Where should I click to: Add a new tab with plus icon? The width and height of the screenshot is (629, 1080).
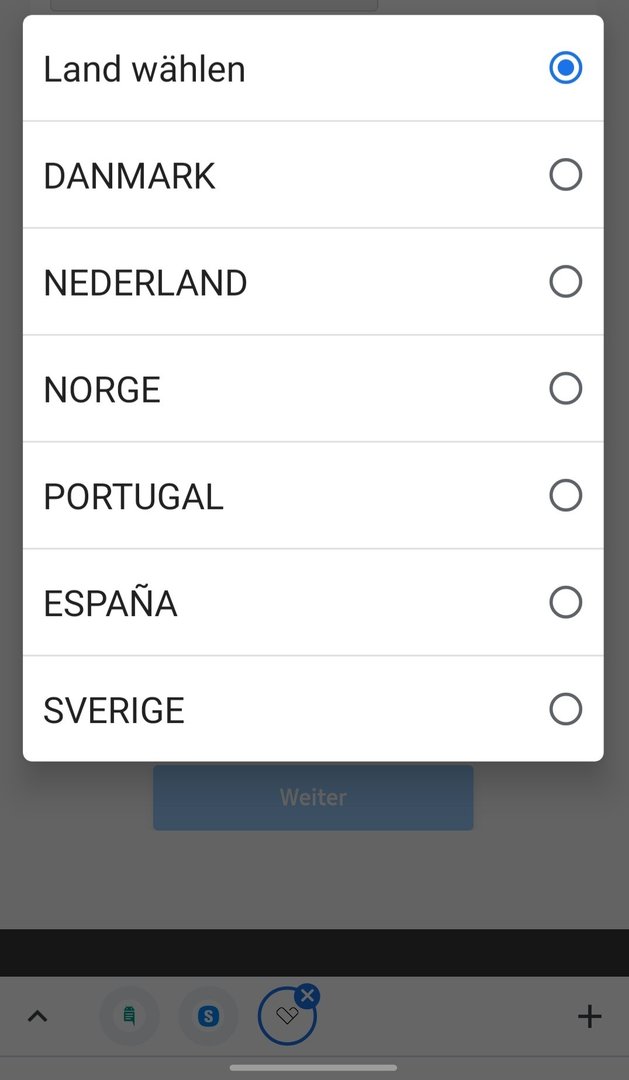589,1016
